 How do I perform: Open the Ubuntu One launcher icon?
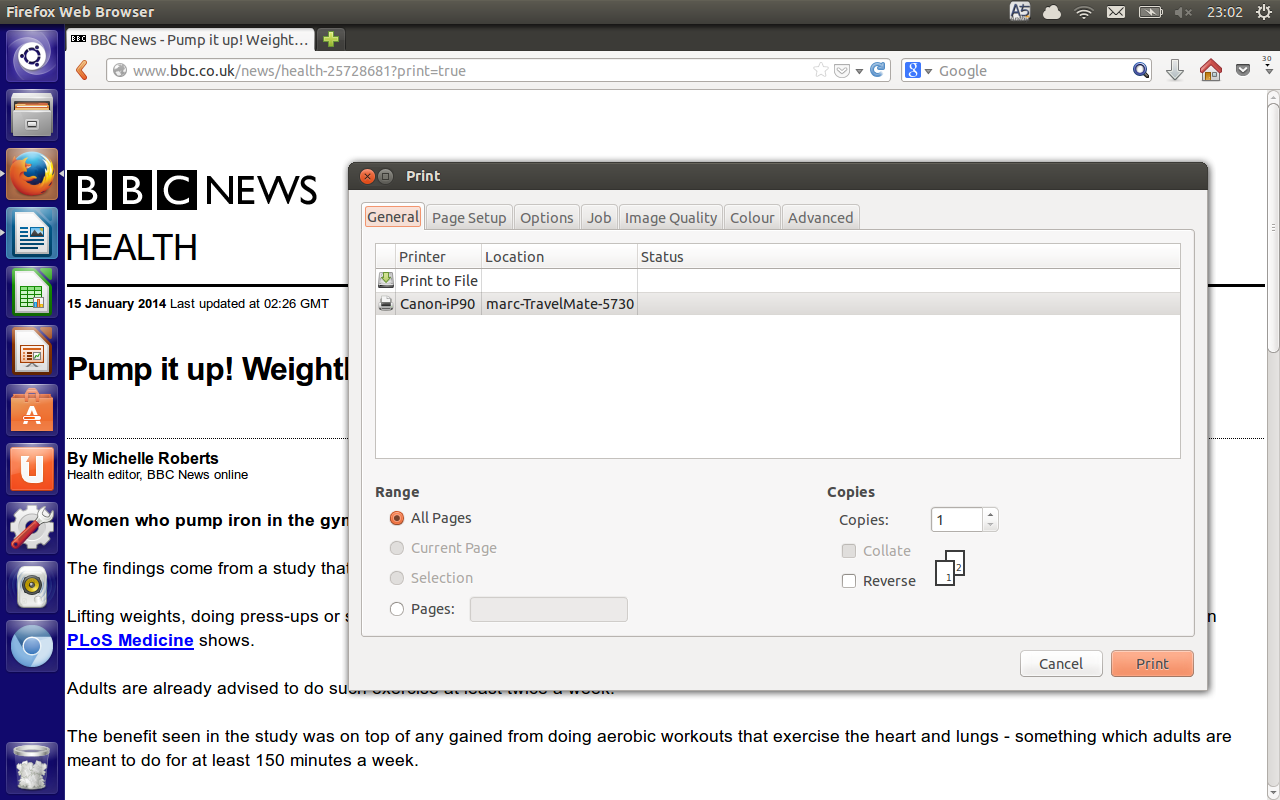(32, 469)
